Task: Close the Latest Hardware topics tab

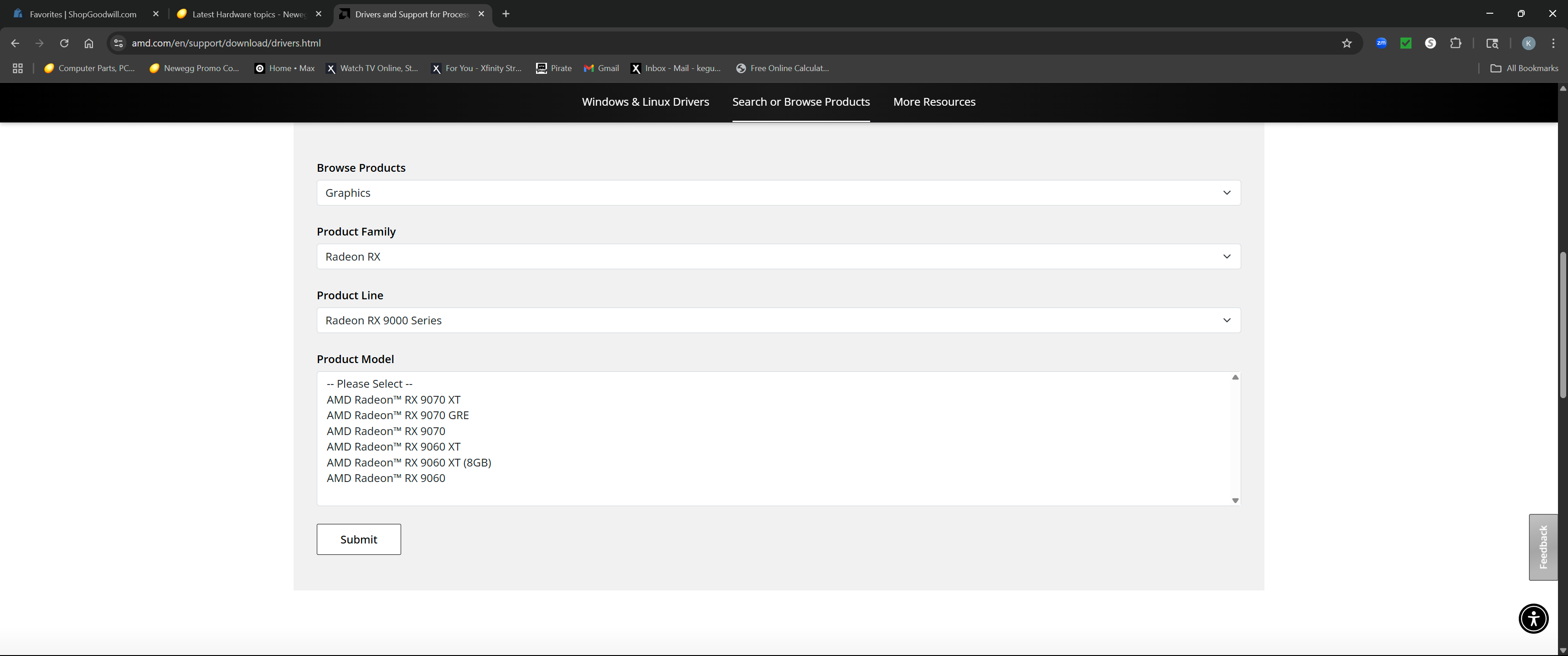Action: 318,14
